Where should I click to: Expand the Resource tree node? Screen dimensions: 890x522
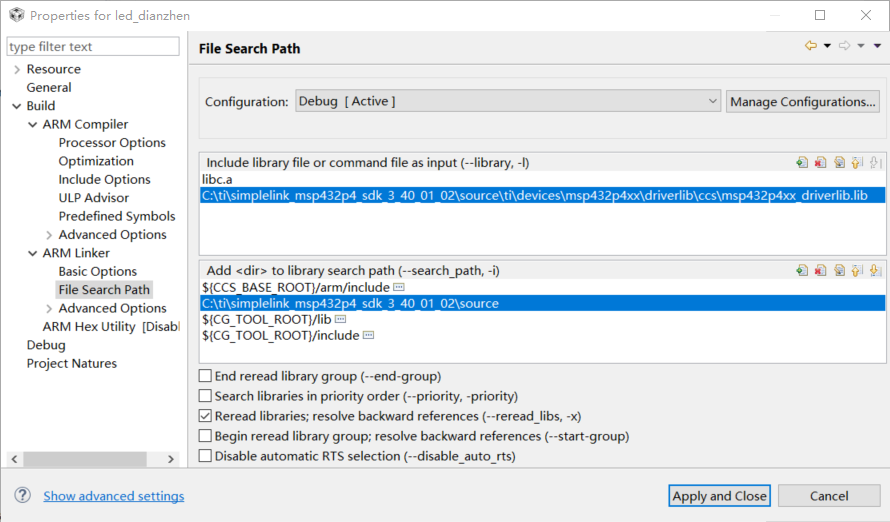coord(16,69)
